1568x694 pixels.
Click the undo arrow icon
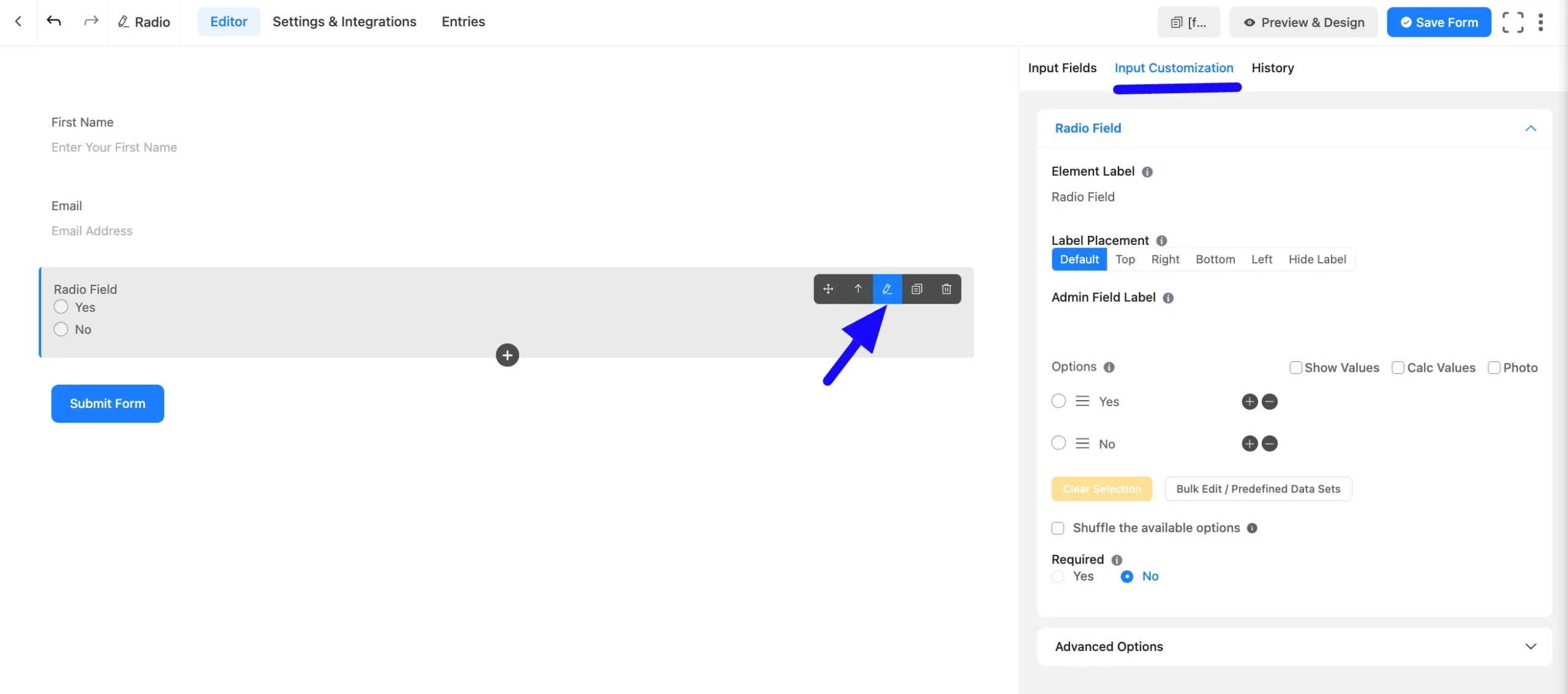click(x=54, y=21)
